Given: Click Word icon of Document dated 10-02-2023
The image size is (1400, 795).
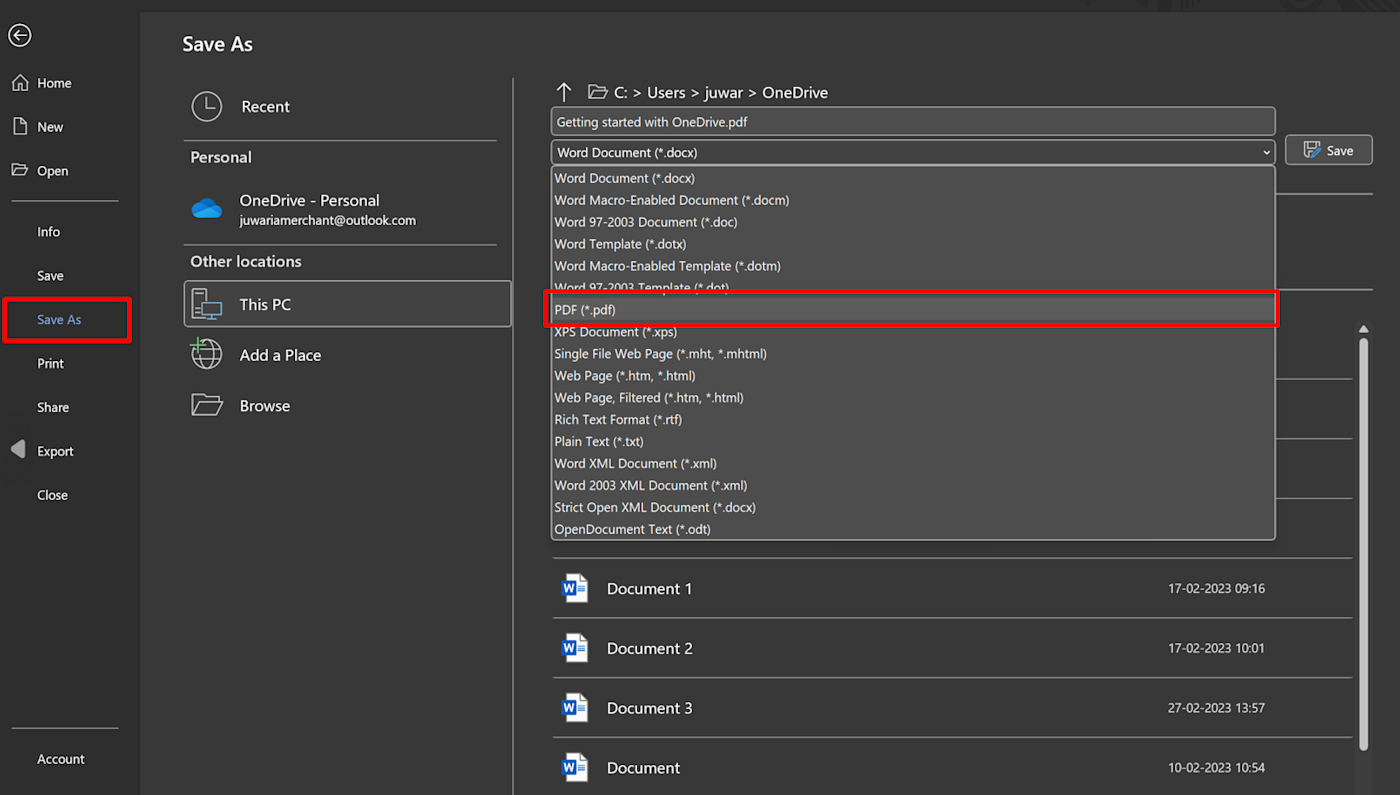Looking at the screenshot, I should 575,768.
